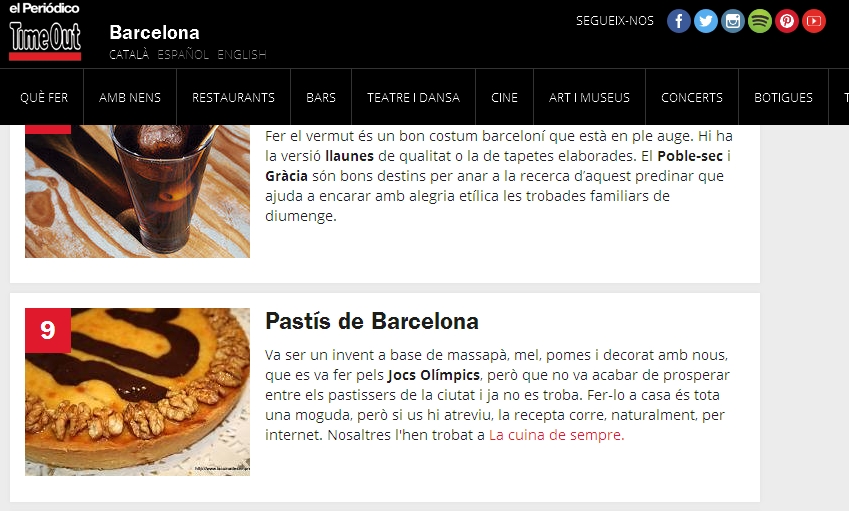Click the el Periódico logo
Screen dimensions: 849x511
(x=44, y=8)
